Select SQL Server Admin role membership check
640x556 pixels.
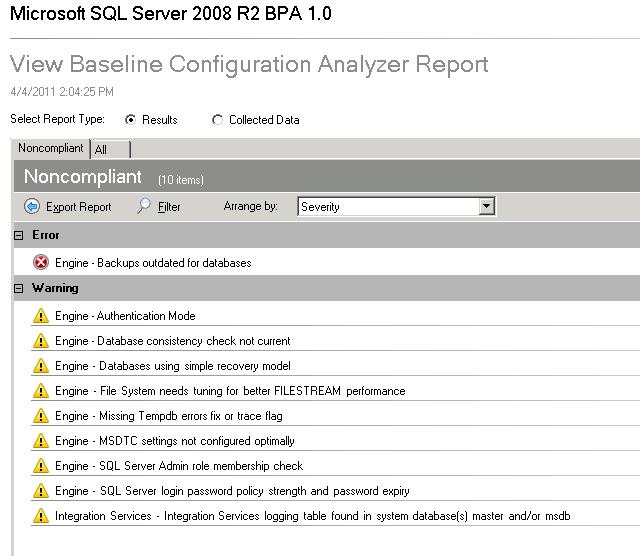[x=179, y=466]
